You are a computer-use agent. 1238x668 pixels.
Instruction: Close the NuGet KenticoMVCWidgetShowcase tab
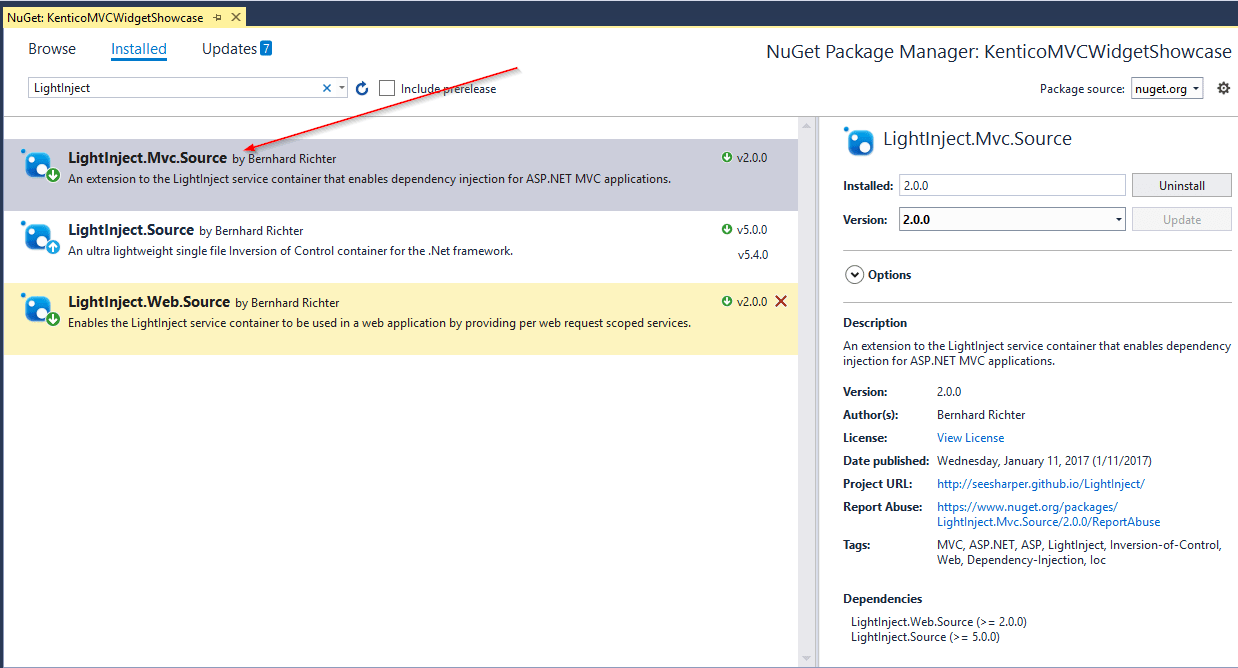[x=235, y=18]
